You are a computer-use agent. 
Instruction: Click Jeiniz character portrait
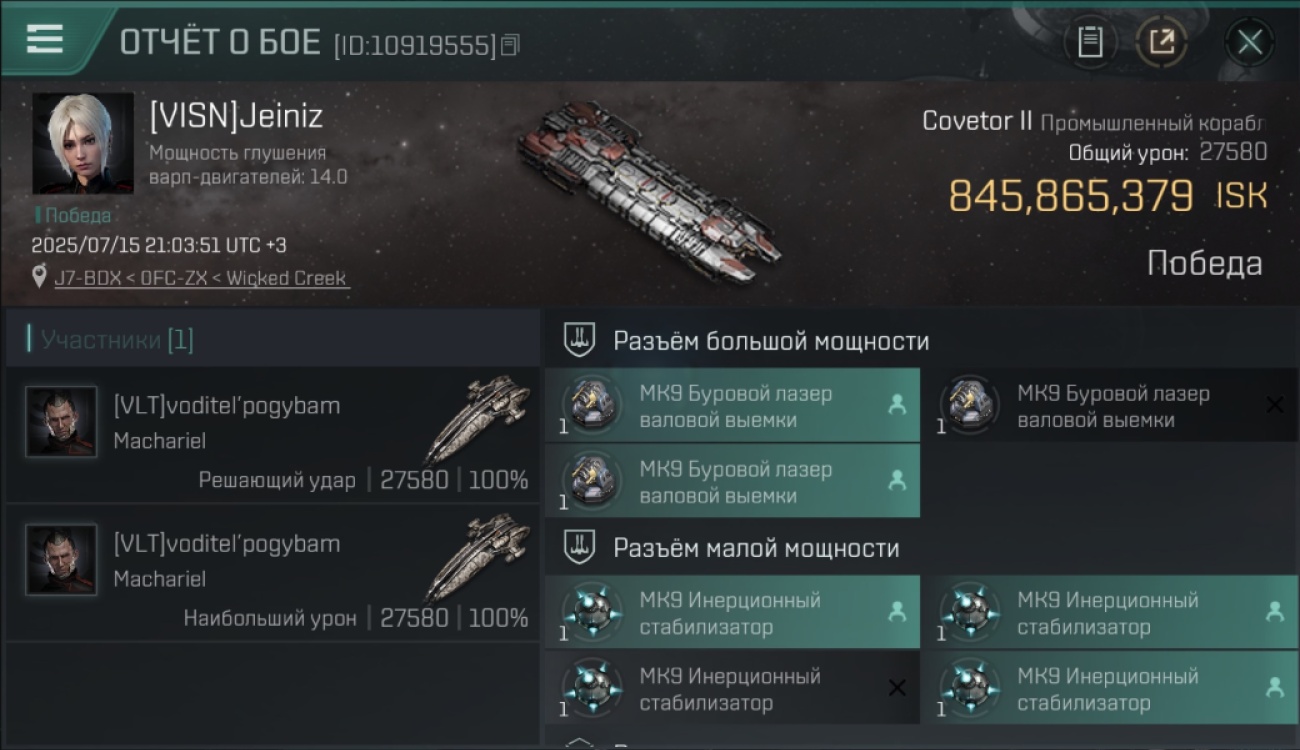[x=83, y=143]
